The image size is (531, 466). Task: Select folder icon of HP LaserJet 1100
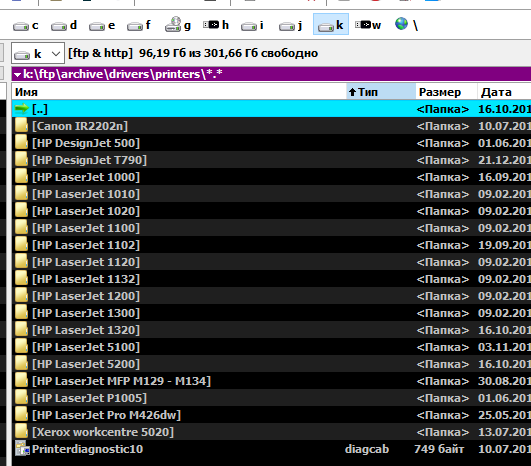(x=21, y=228)
